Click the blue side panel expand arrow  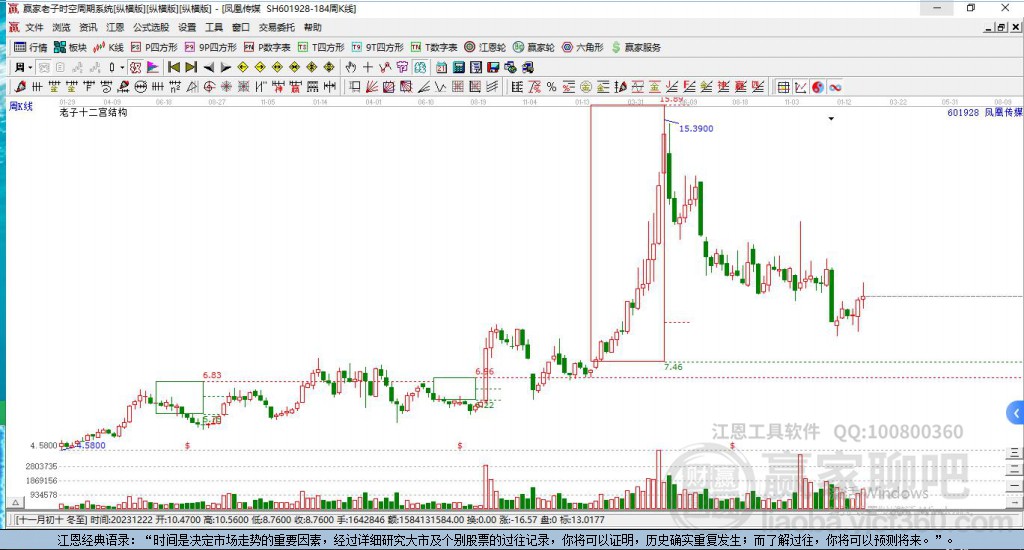point(1016,413)
